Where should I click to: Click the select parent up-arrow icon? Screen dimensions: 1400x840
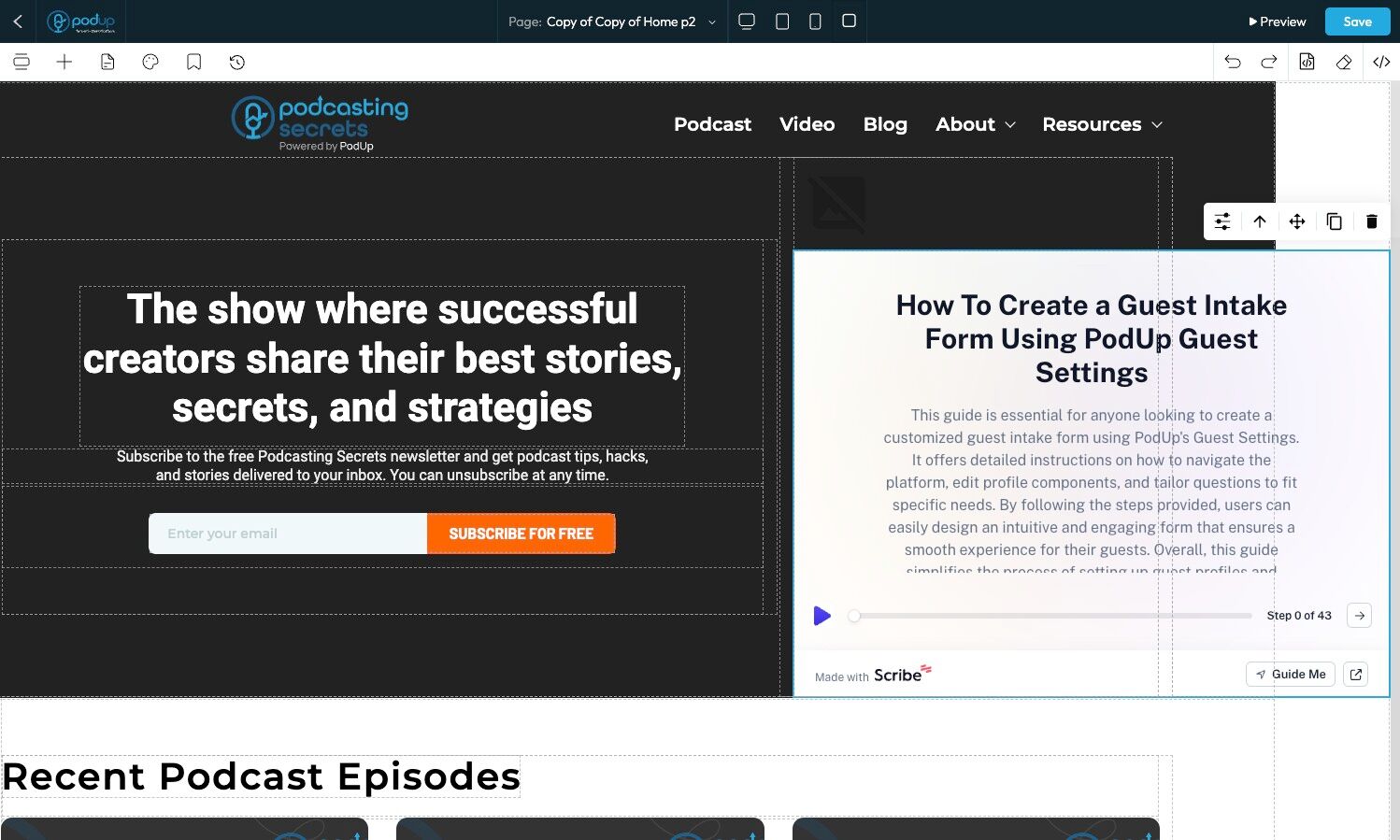1260,221
